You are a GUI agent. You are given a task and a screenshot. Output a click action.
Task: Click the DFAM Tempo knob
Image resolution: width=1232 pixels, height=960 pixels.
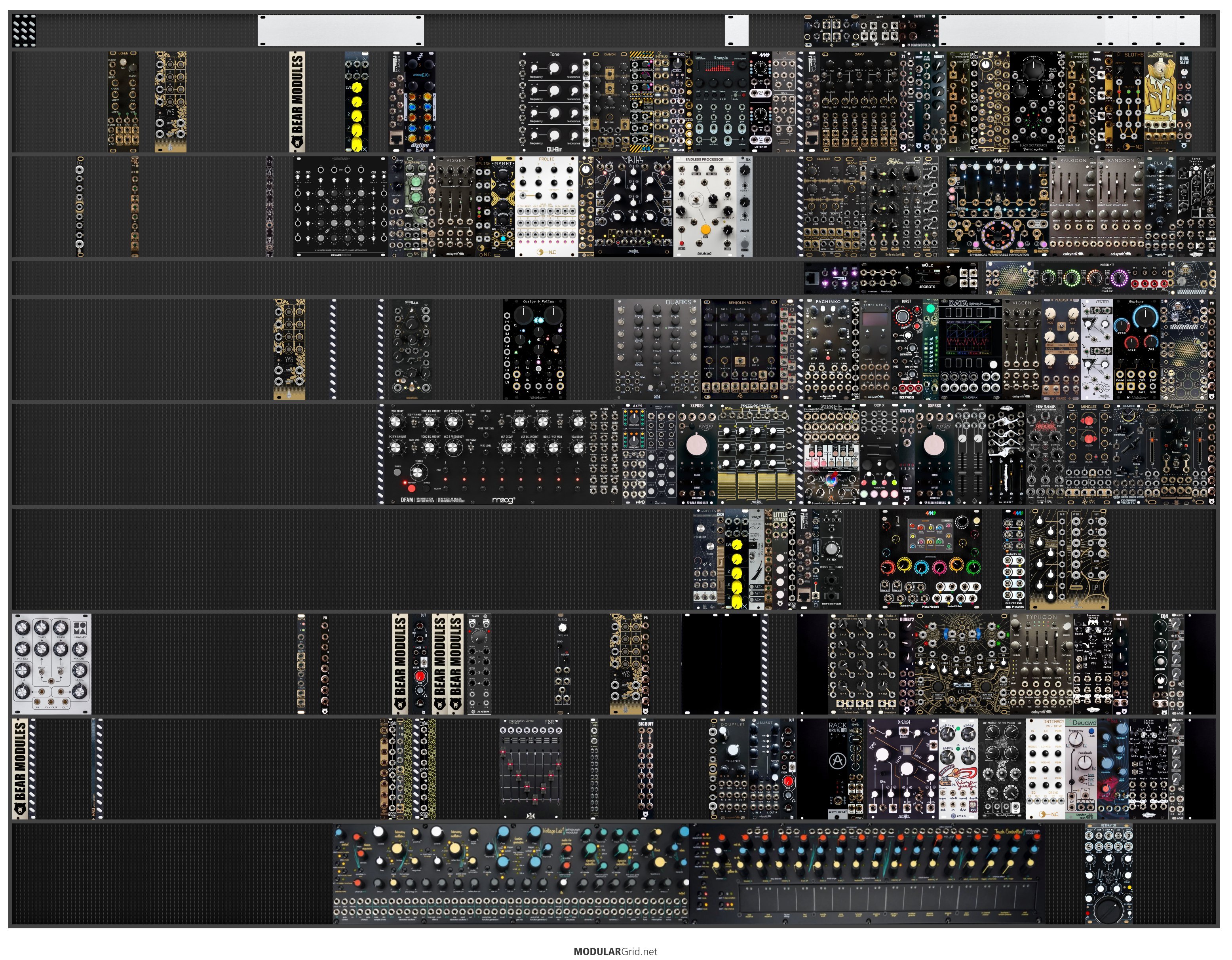pos(418,472)
